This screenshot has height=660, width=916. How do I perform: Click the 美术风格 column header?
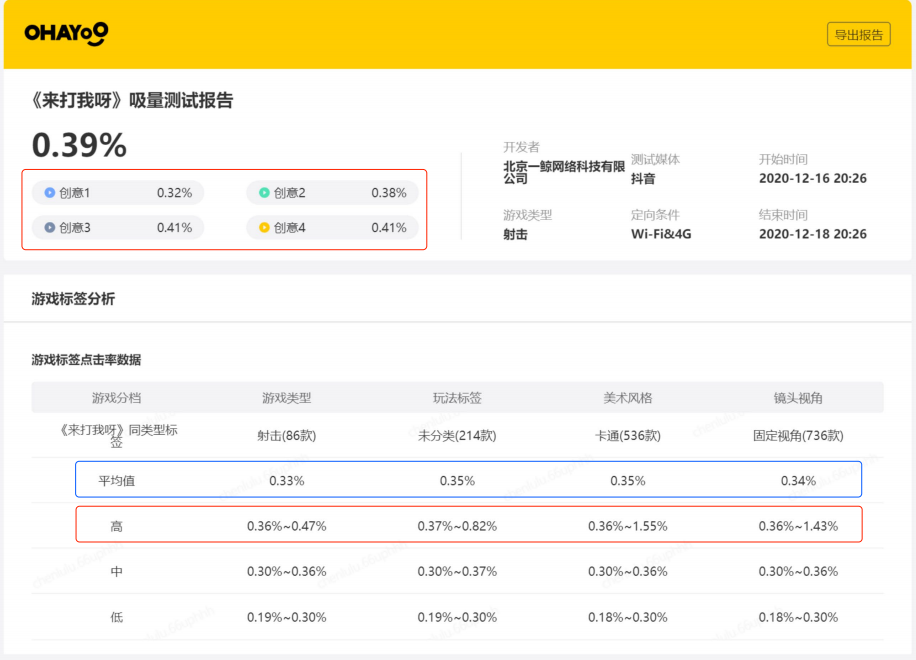tap(628, 398)
